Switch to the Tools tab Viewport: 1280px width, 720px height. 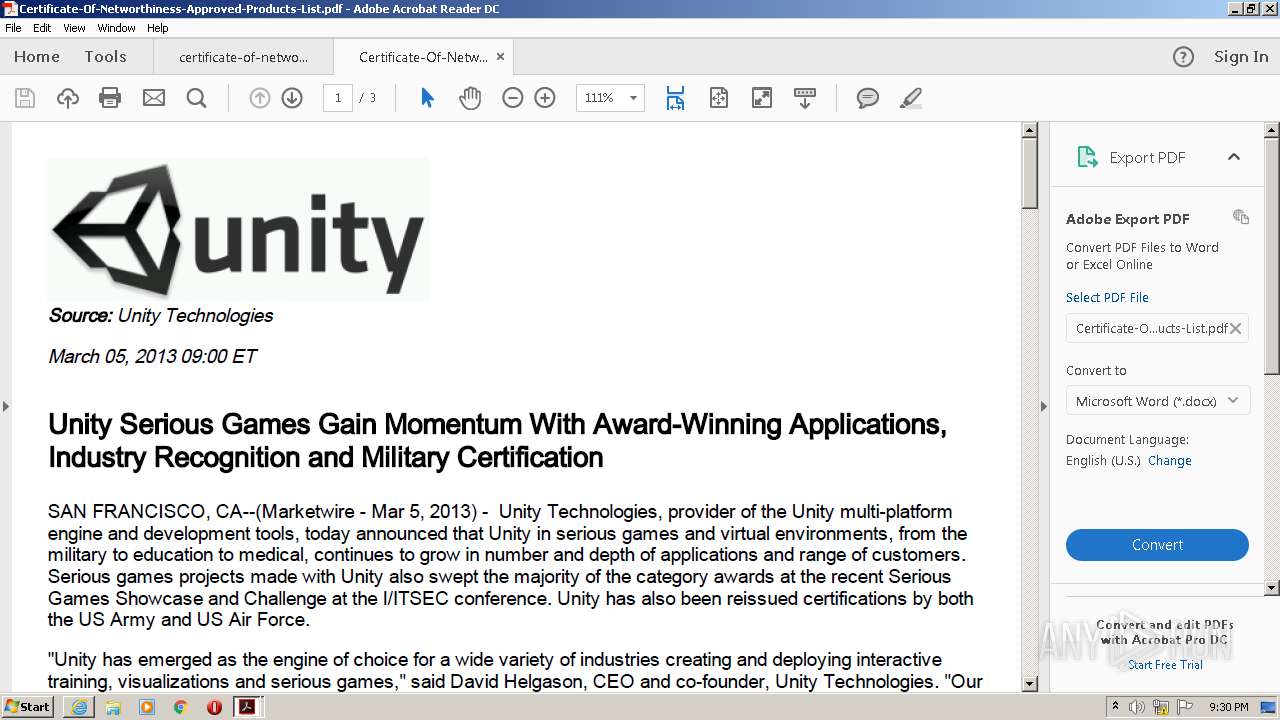coord(105,57)
